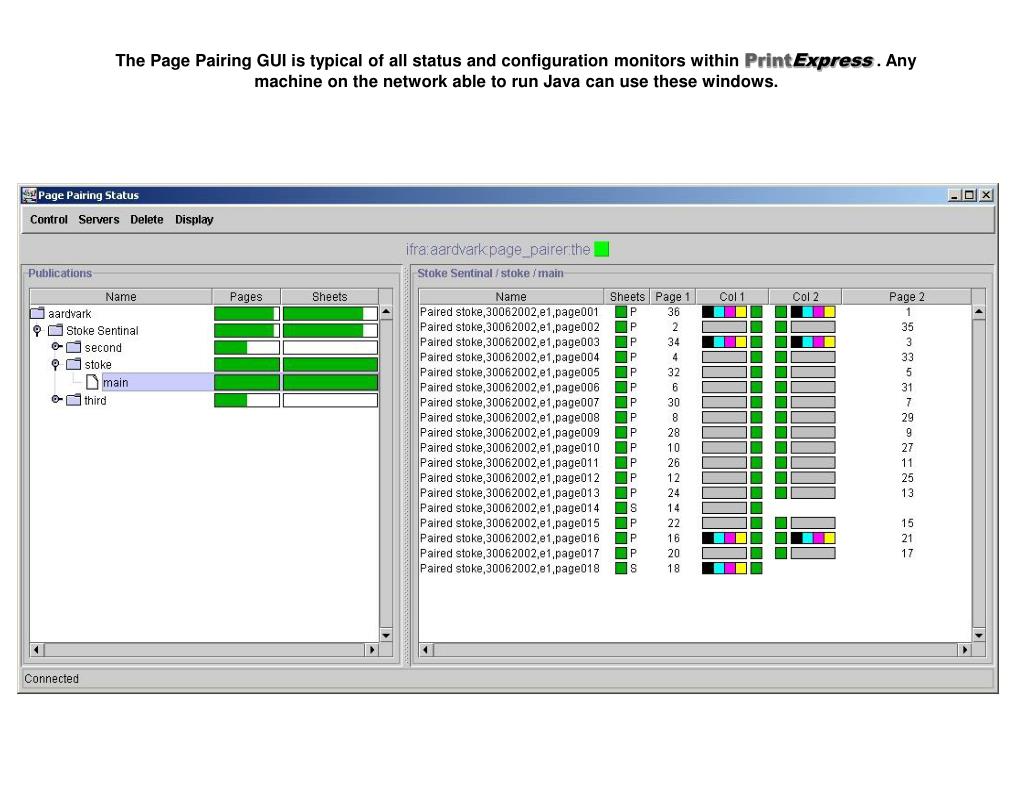The width and height of the screenshot is (1024, 791).
Task: Click Sheets column green square for page001
Action: pos(621,312)
